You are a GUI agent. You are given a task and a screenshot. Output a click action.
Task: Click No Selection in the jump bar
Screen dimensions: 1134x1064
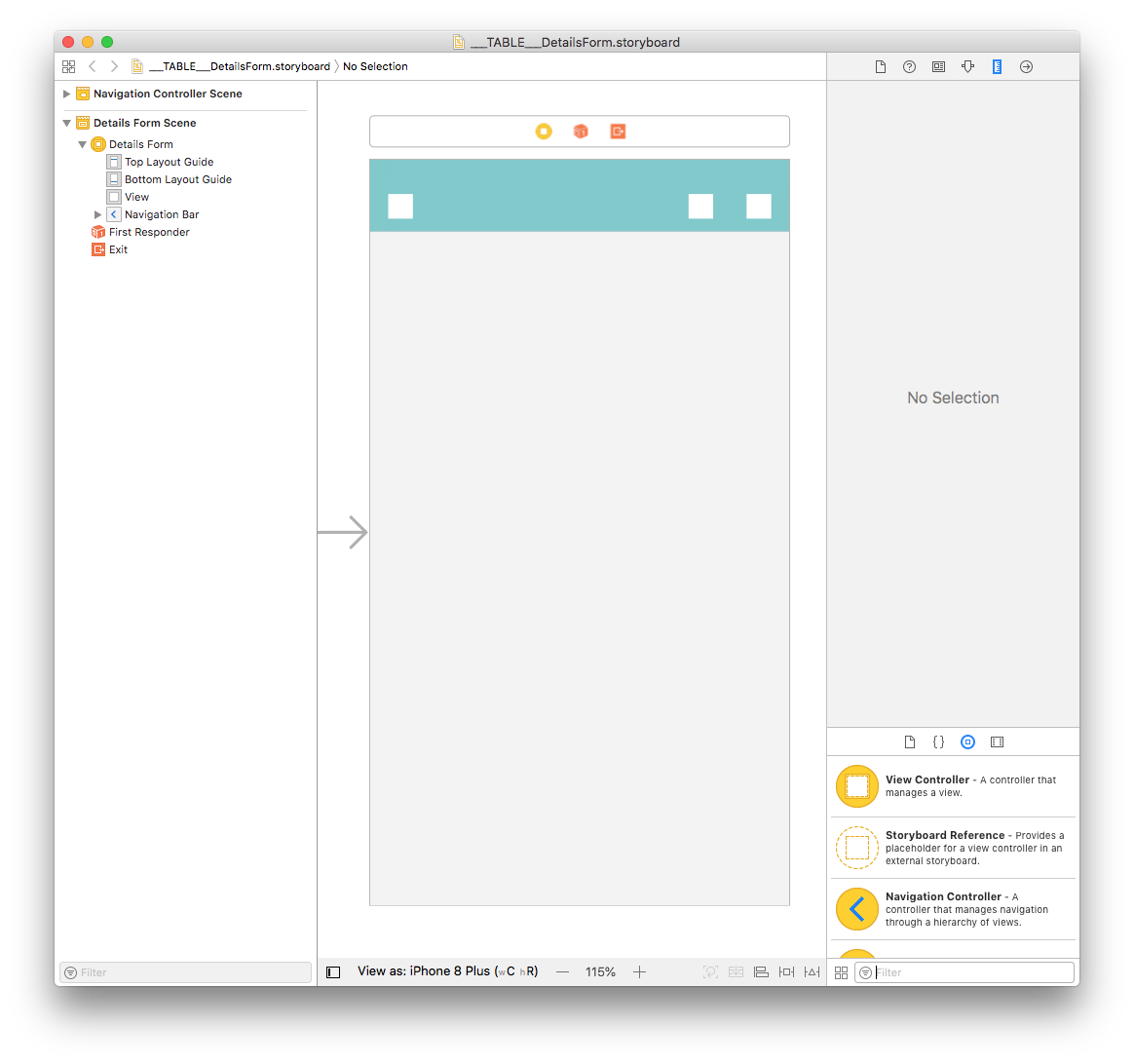[375, 66]
